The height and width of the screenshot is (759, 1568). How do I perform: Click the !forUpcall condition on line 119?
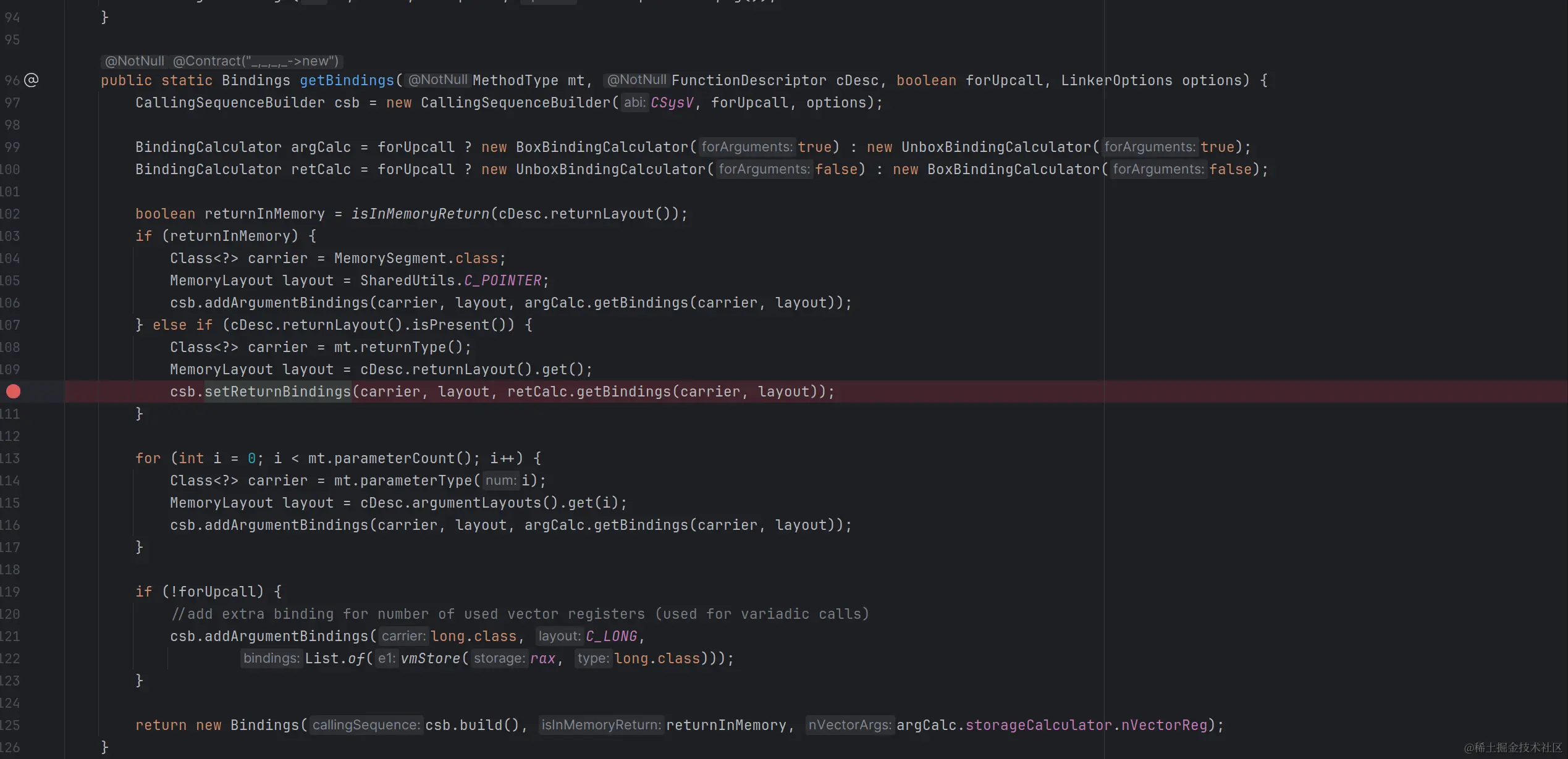click(x=213, y=592)
